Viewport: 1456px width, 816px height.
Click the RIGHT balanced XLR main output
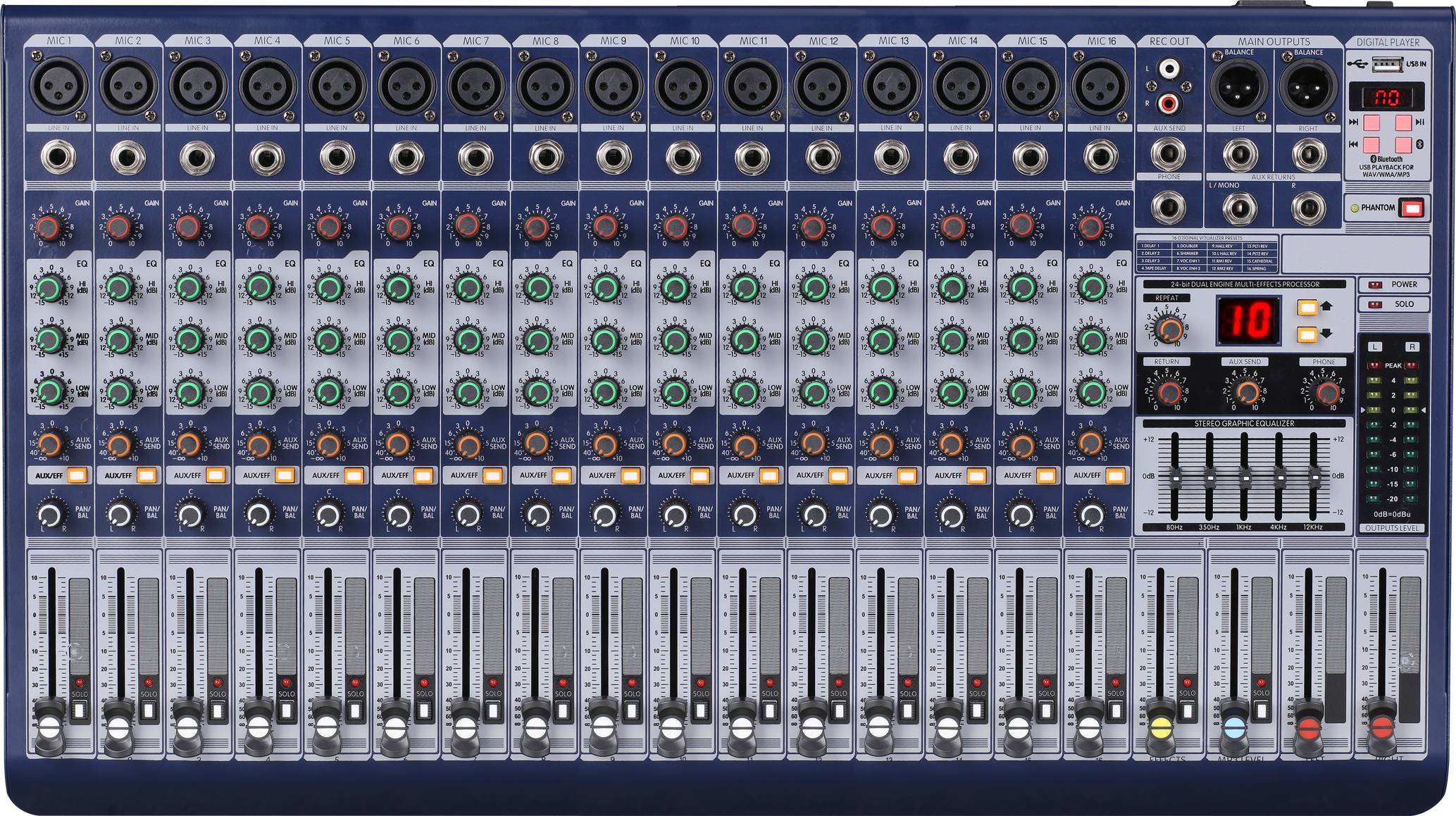coord(1308,89)
